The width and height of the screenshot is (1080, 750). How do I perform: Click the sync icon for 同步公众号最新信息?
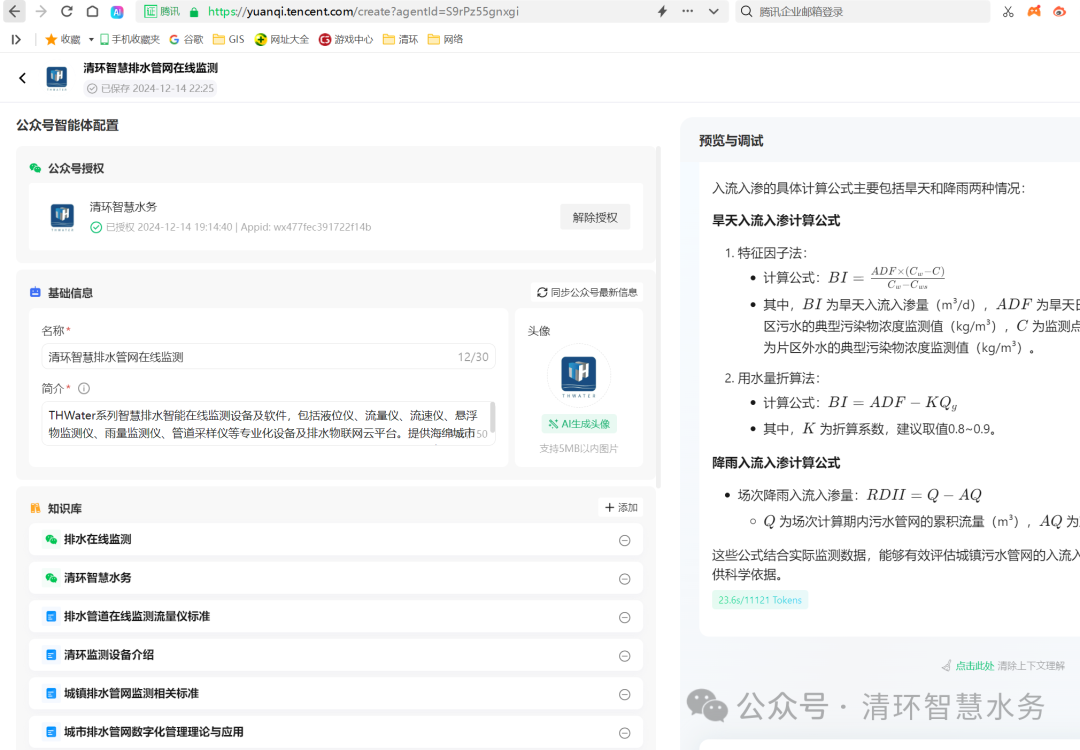coord(541,292)
